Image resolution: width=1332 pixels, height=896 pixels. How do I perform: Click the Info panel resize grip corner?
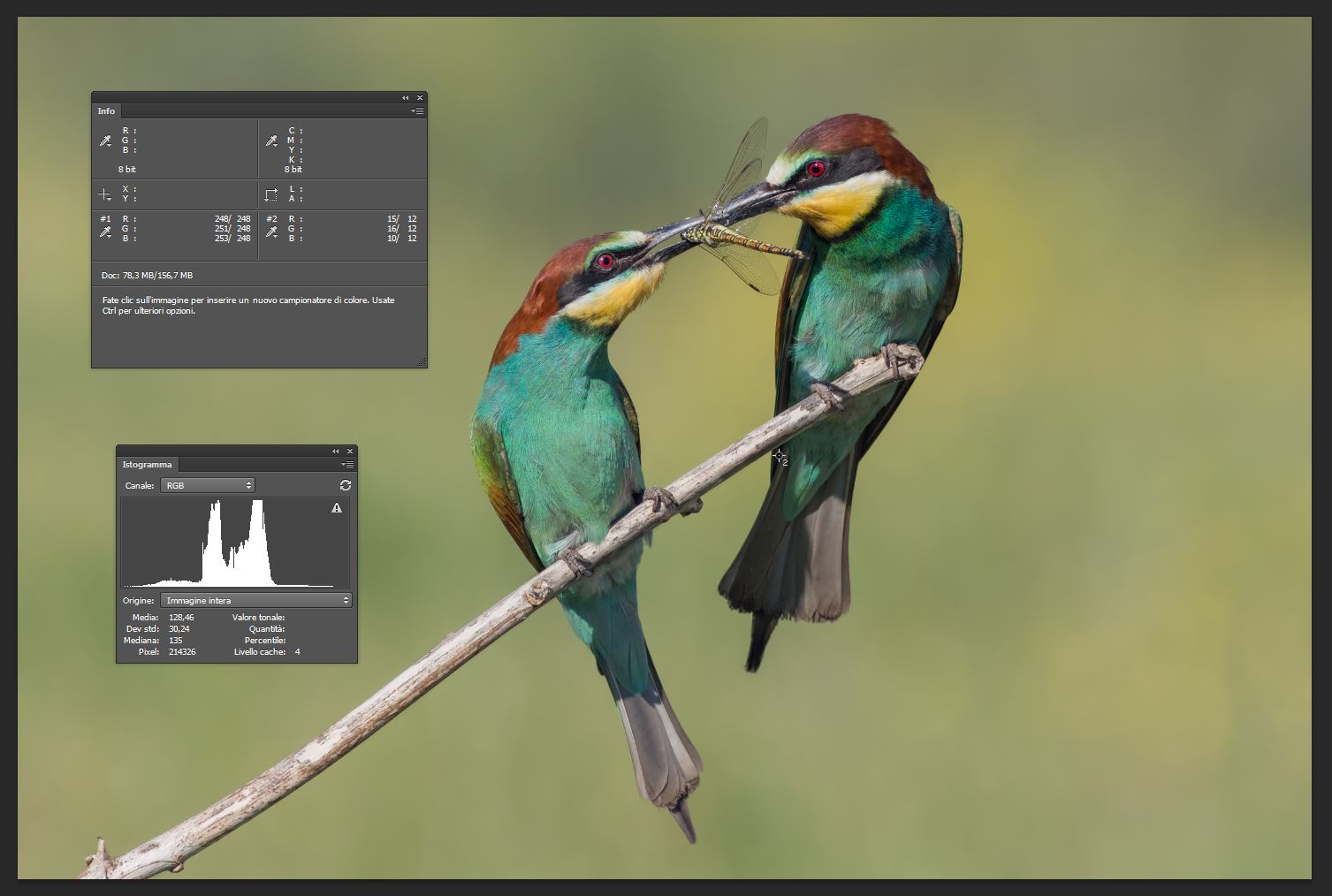tap(422, 361)
